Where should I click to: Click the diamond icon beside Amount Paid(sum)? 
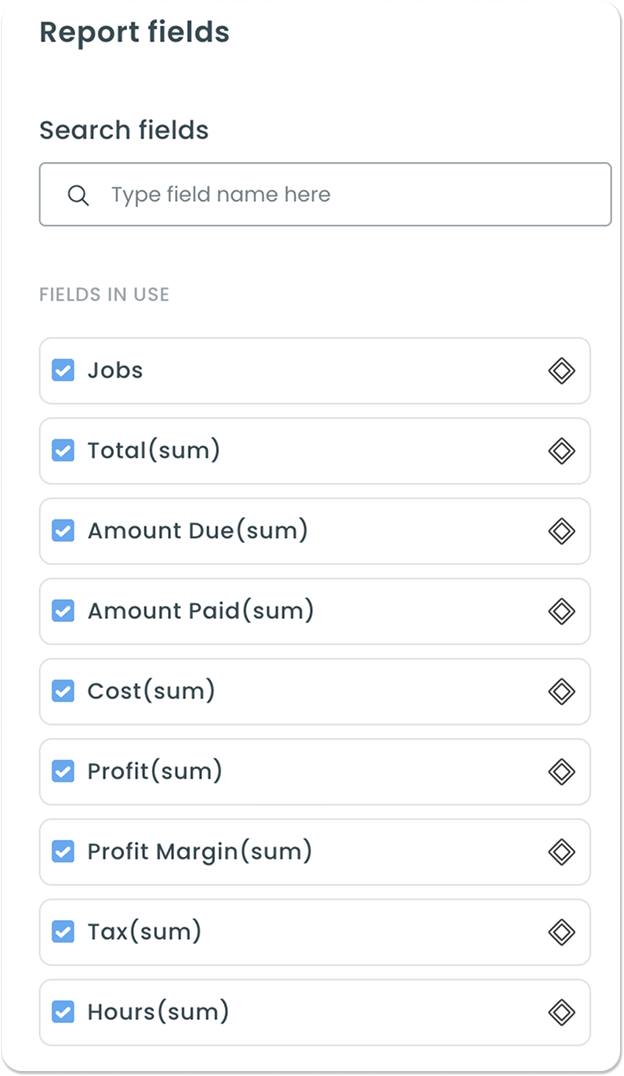[x=562, y=611]
